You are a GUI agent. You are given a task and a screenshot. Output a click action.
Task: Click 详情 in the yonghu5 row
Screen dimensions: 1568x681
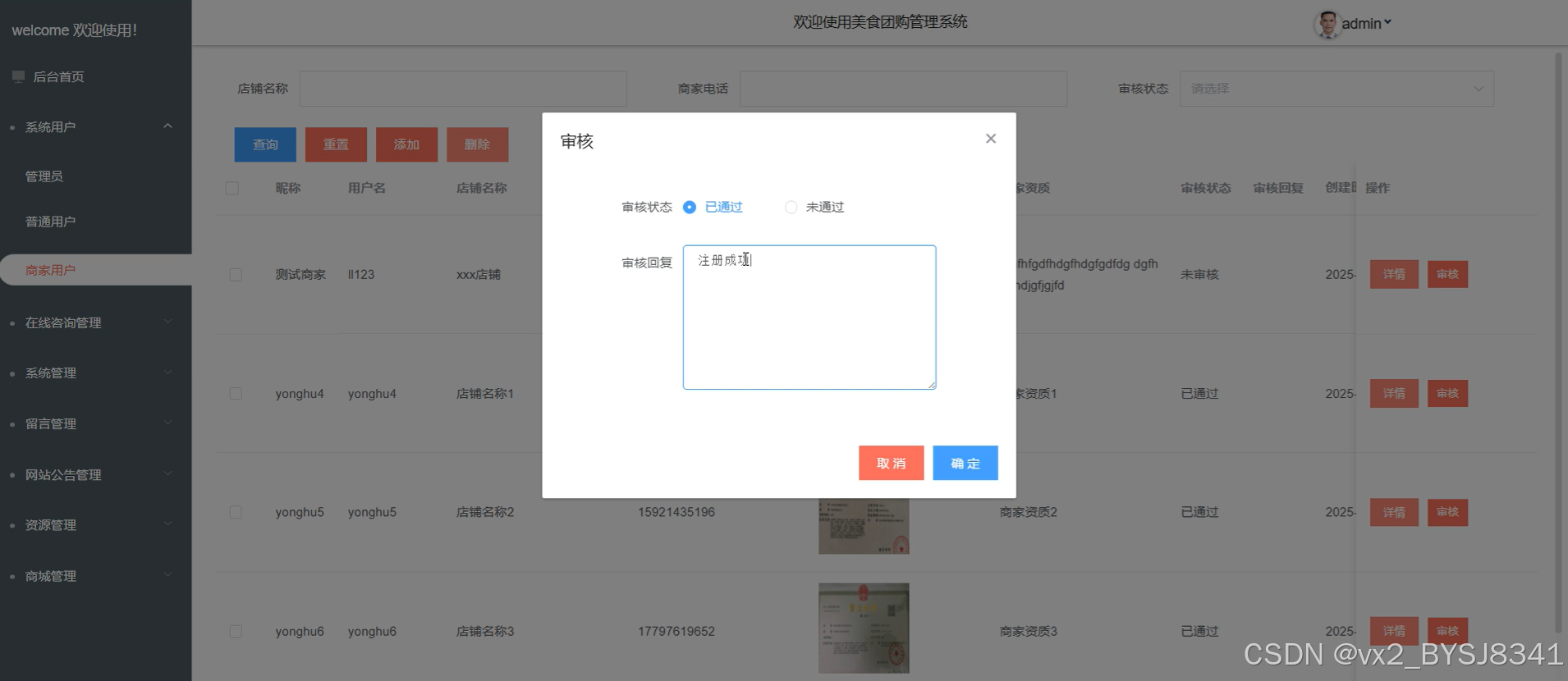(1394, 512)
